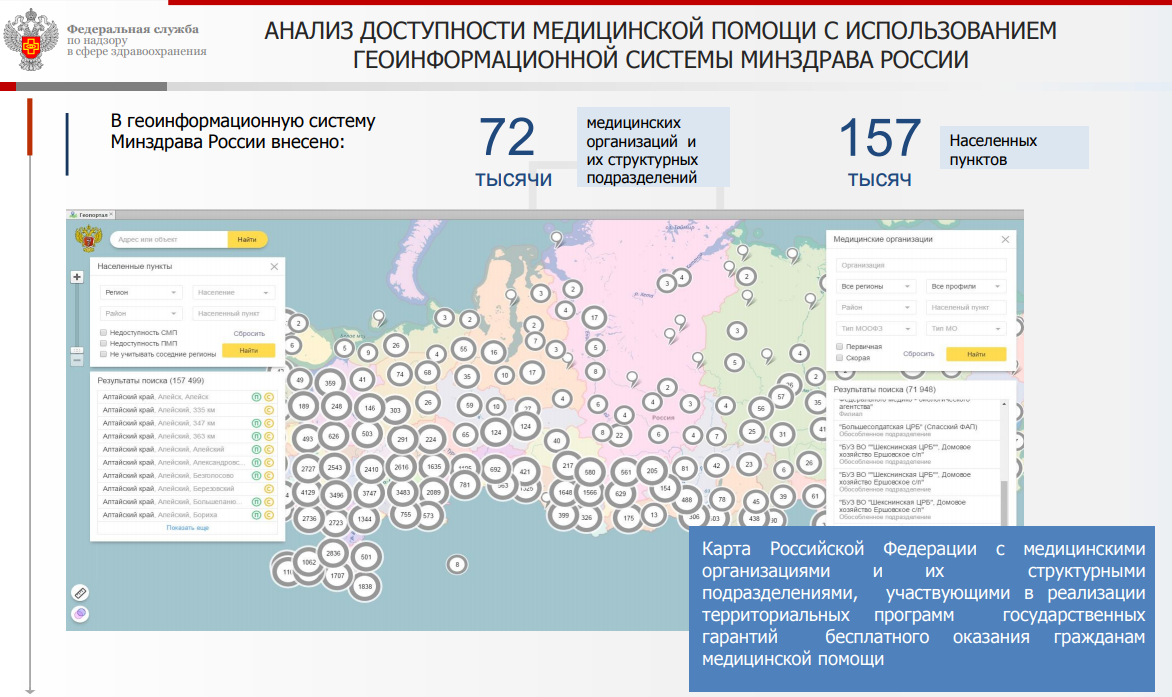This screenshot has width=1172, height=697.
Task: Click the zoom in plus button on map
Action: pyautogui.click(x=76, y=277)
